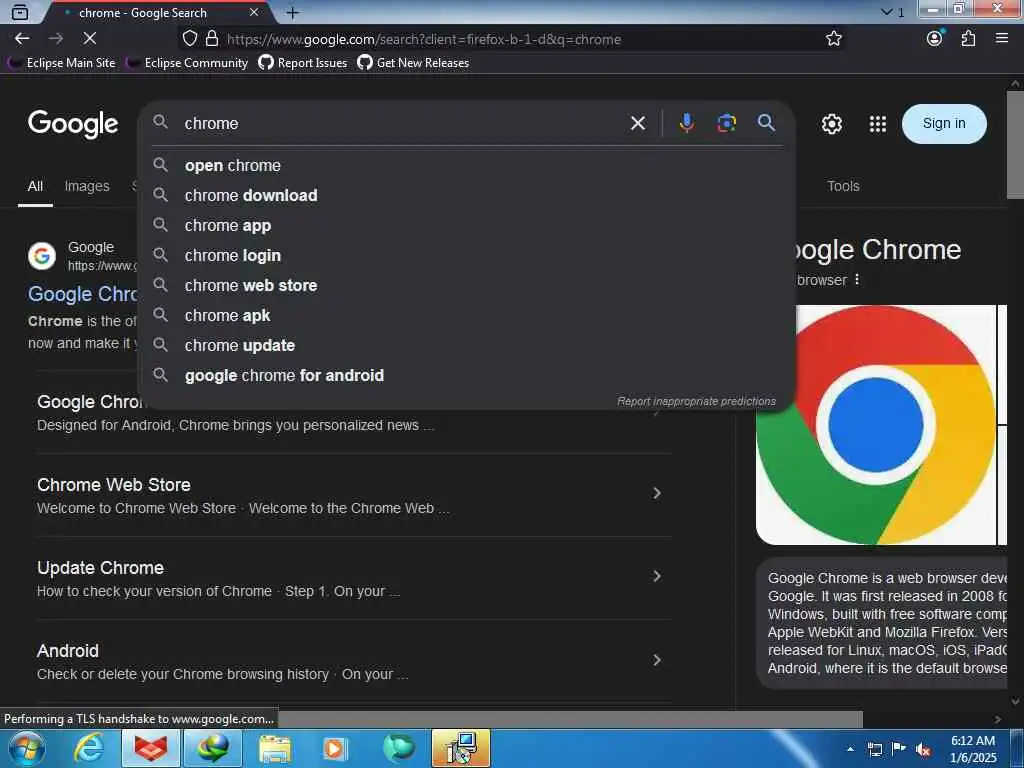Choose the 'chrome web store' suggestion

[466, 285]
